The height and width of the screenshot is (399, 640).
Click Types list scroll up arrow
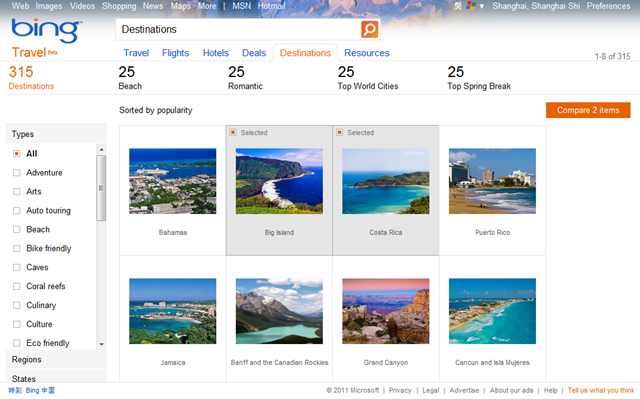click(101, 150)
